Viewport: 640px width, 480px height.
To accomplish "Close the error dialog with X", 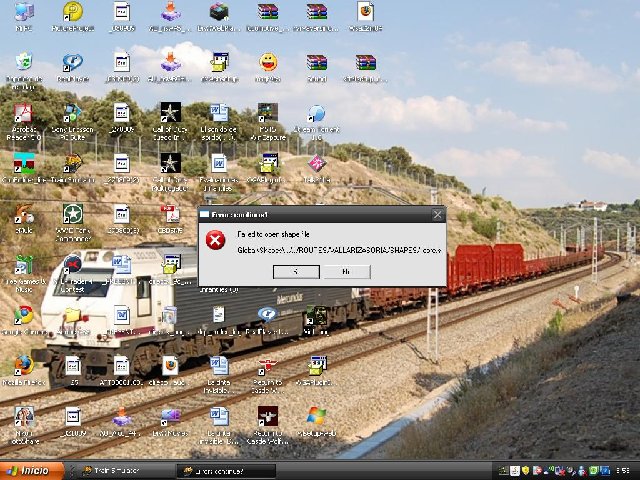I will [437, 214].
